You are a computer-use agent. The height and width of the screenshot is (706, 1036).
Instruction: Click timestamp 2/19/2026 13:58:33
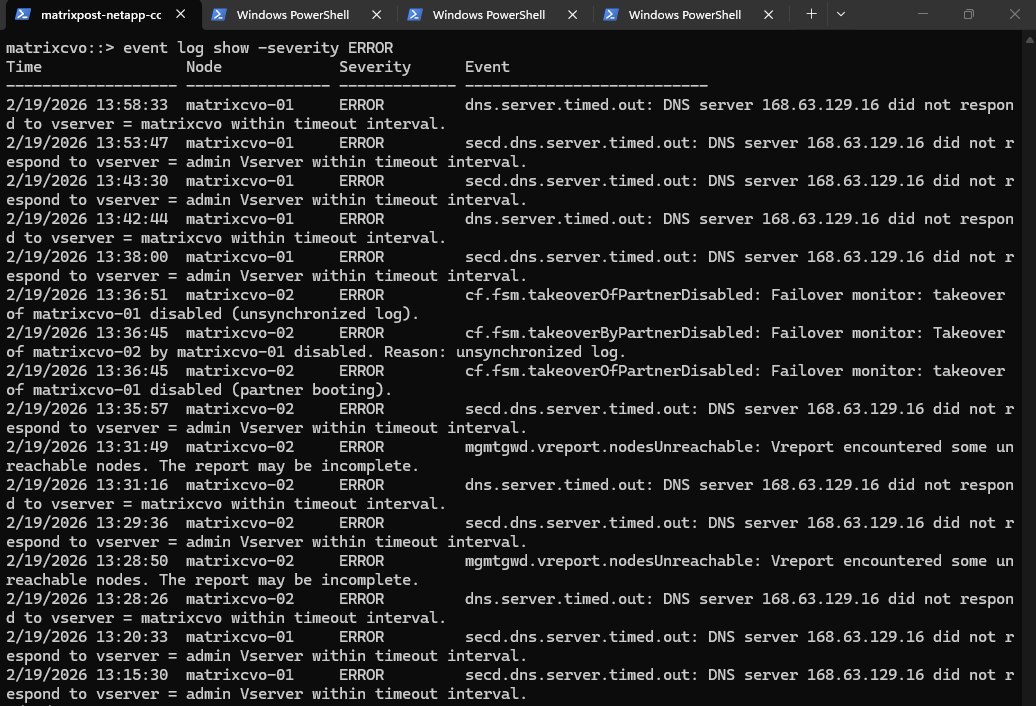(x=87, y=105)
